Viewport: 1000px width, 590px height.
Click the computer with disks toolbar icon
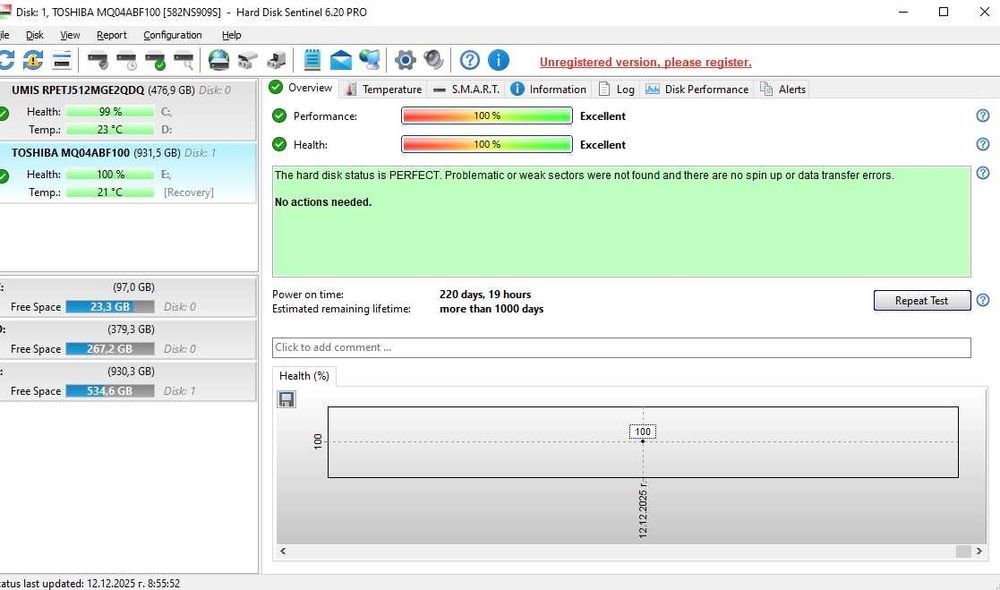pos(276,61)
